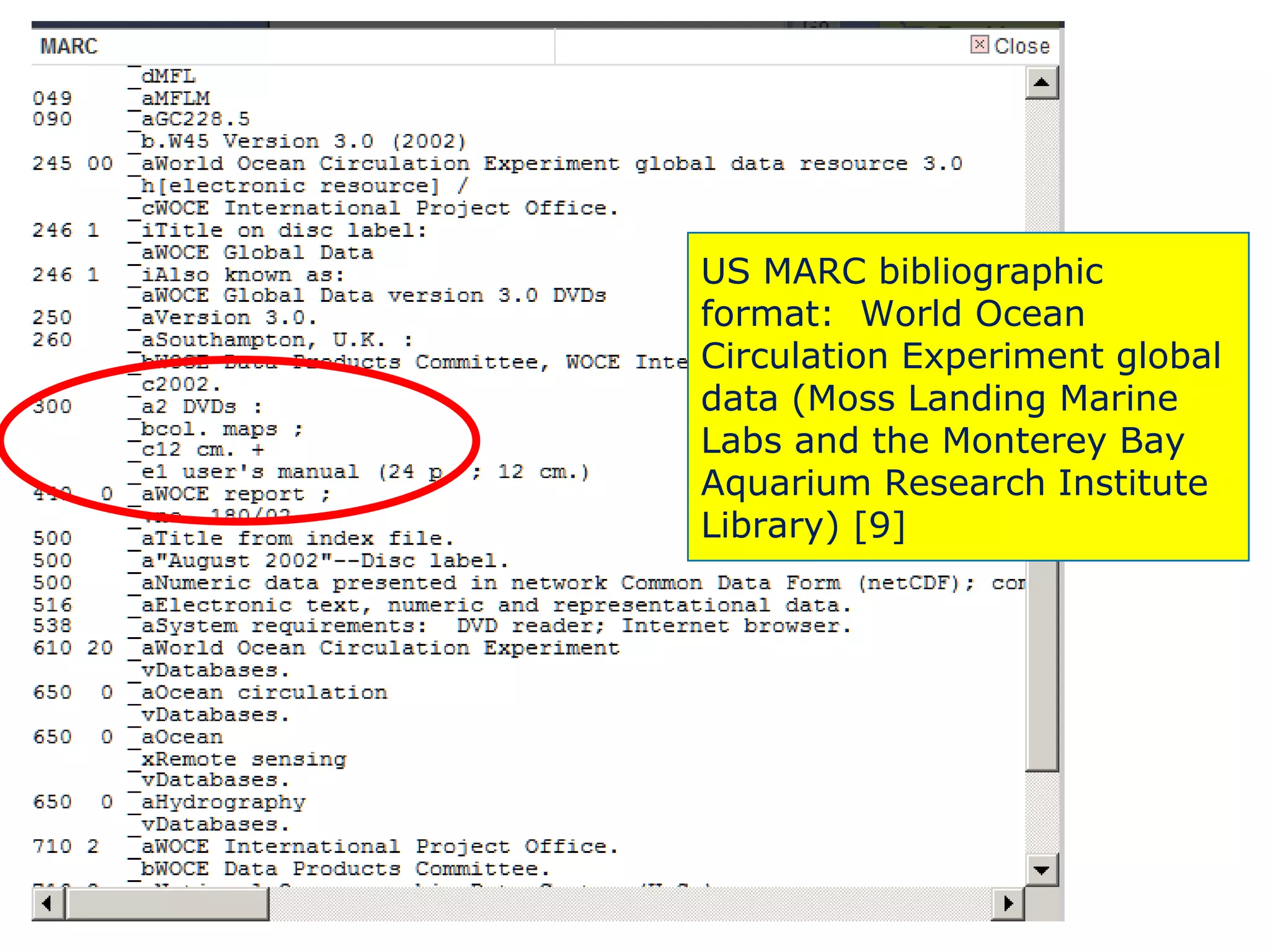Select the 650 'aHydrography' line

pyautogui.click(x=169, y=803)
